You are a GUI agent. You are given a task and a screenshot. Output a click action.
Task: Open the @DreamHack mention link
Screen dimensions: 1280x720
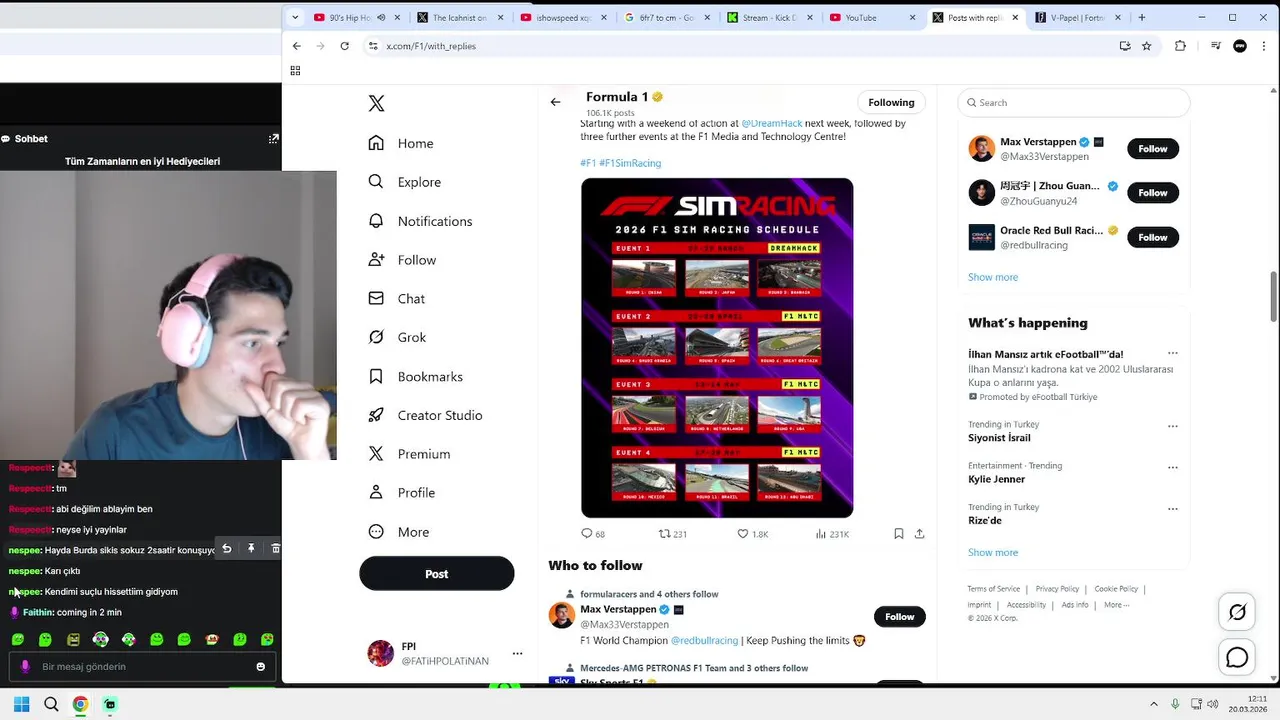point(772,123)
